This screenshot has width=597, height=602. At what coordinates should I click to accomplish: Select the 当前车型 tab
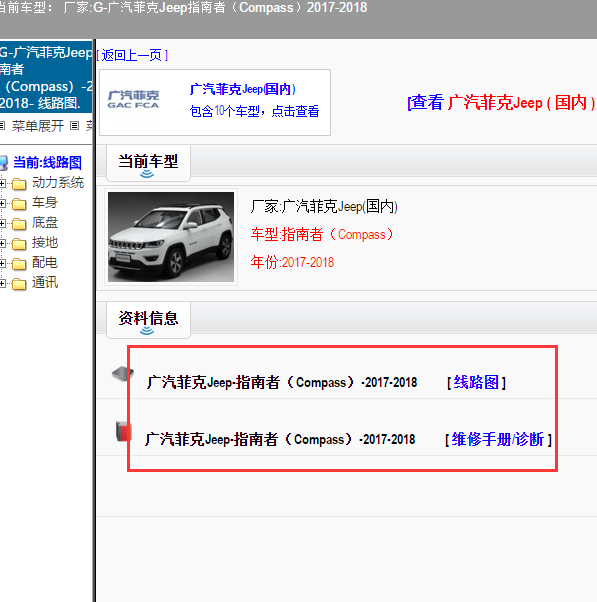[148, 162]
